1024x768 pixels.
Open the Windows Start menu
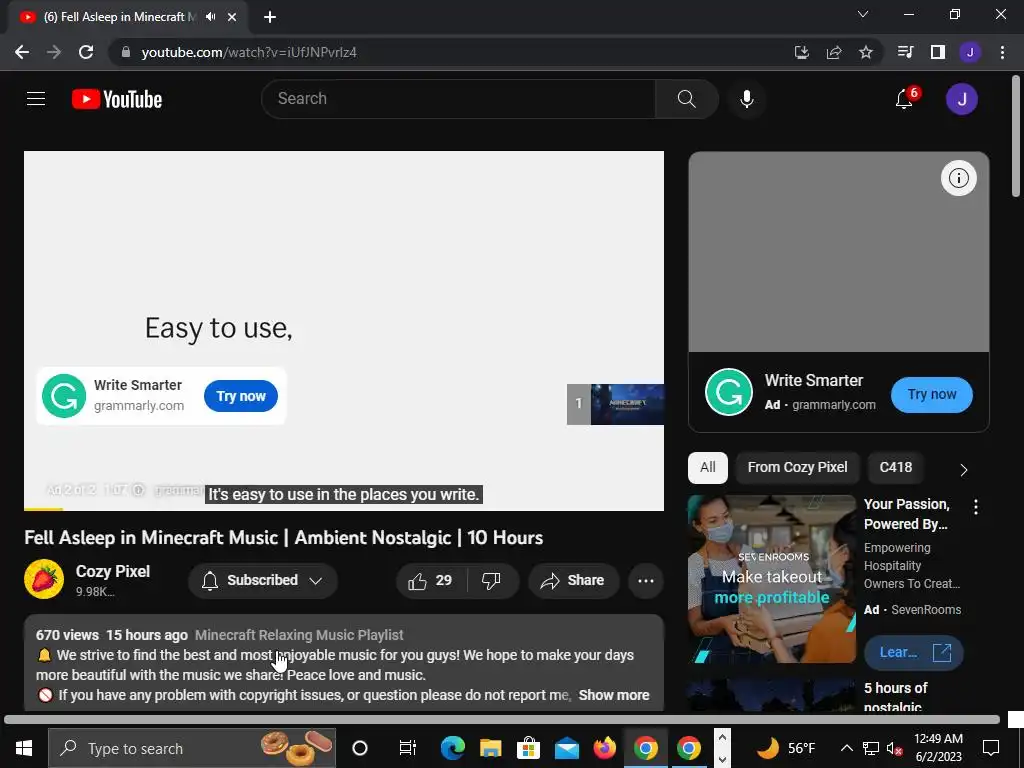(x=24, y=748)
